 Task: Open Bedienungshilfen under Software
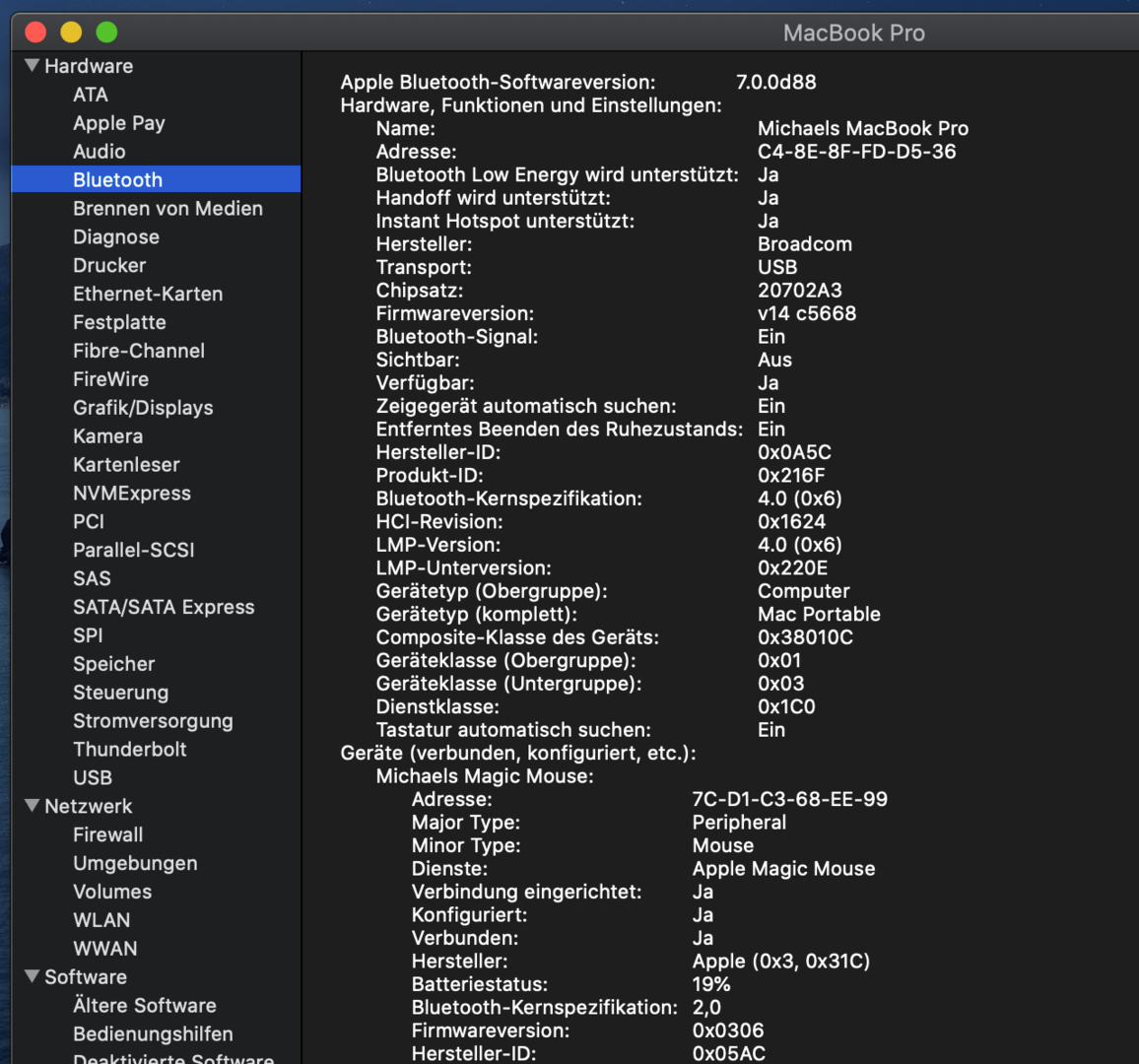click(153, 1033)
